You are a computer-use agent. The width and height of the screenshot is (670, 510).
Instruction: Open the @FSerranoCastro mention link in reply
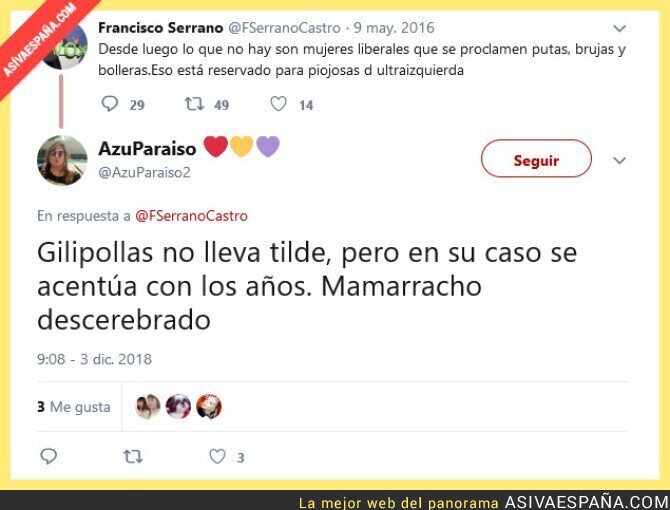tap(191, 216)
